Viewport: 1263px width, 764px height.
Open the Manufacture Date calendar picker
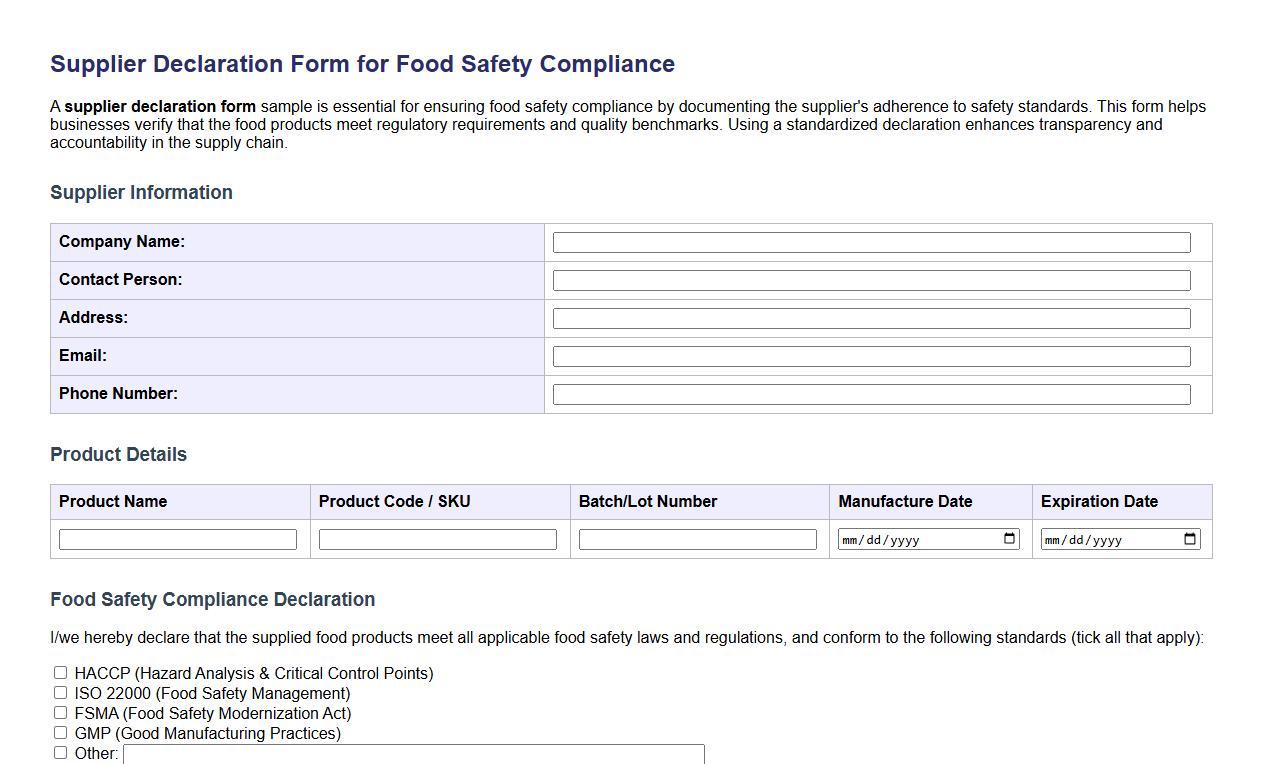click(x=1008, y=538)
